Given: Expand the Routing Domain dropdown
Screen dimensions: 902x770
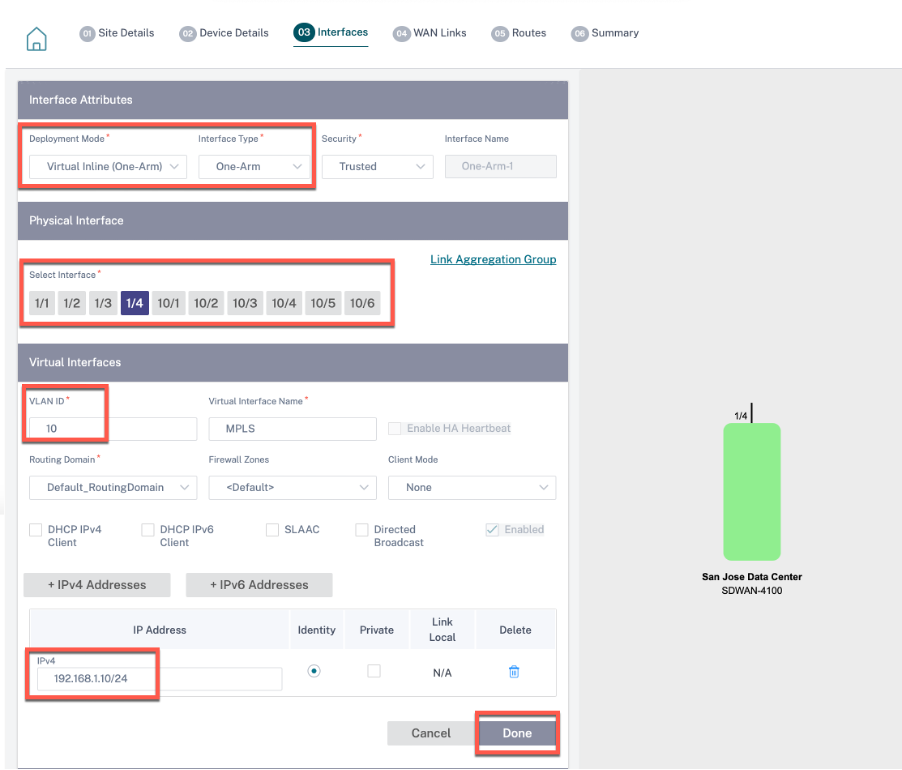Looking at the screenshot, I should coord(113,487).
